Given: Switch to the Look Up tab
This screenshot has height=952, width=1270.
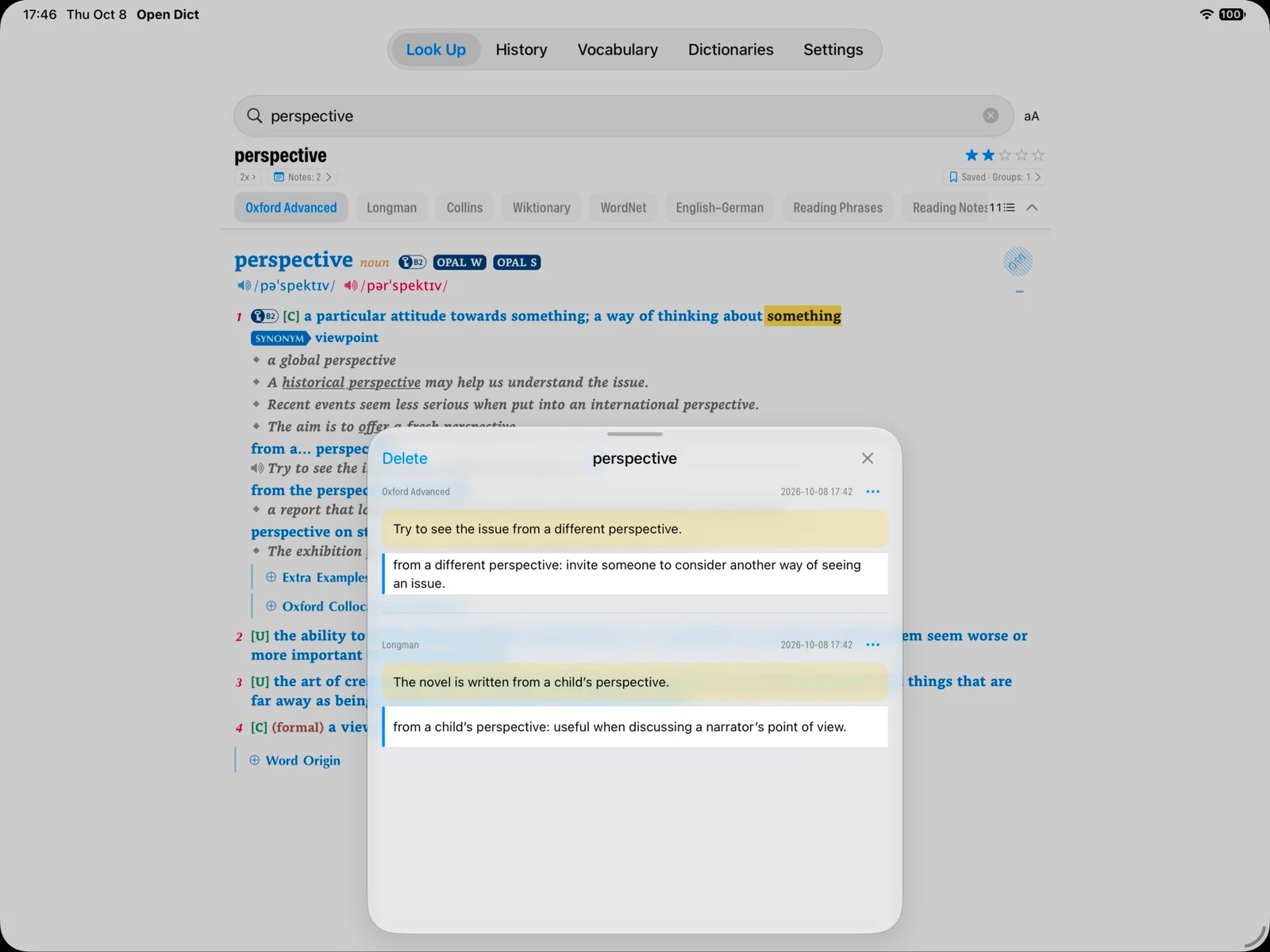Looking at the screenshot, I should pyautogui.click(x=436, y=50).
